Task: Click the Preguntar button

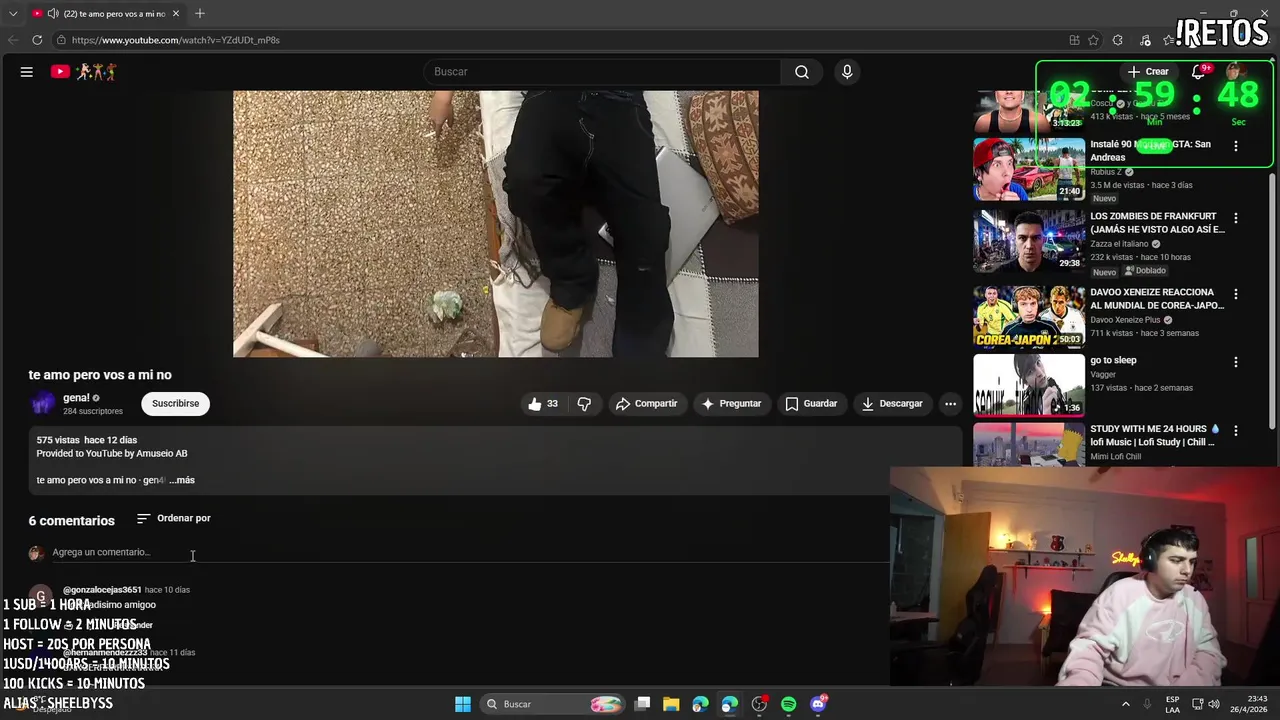Action: click(731, 404)
